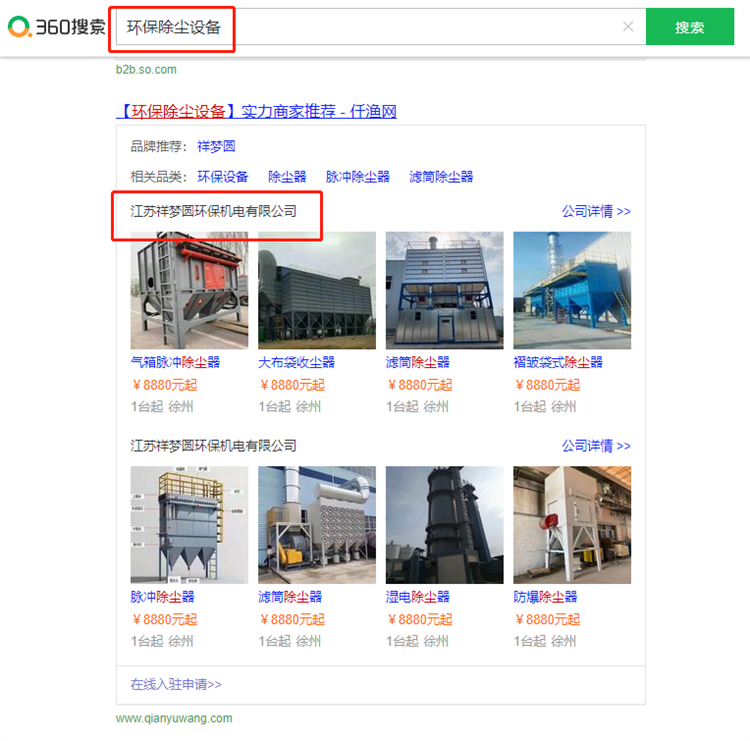
Task: Select the 祥梦圆 brand recommendation link
Action: (x=216, y=146)
